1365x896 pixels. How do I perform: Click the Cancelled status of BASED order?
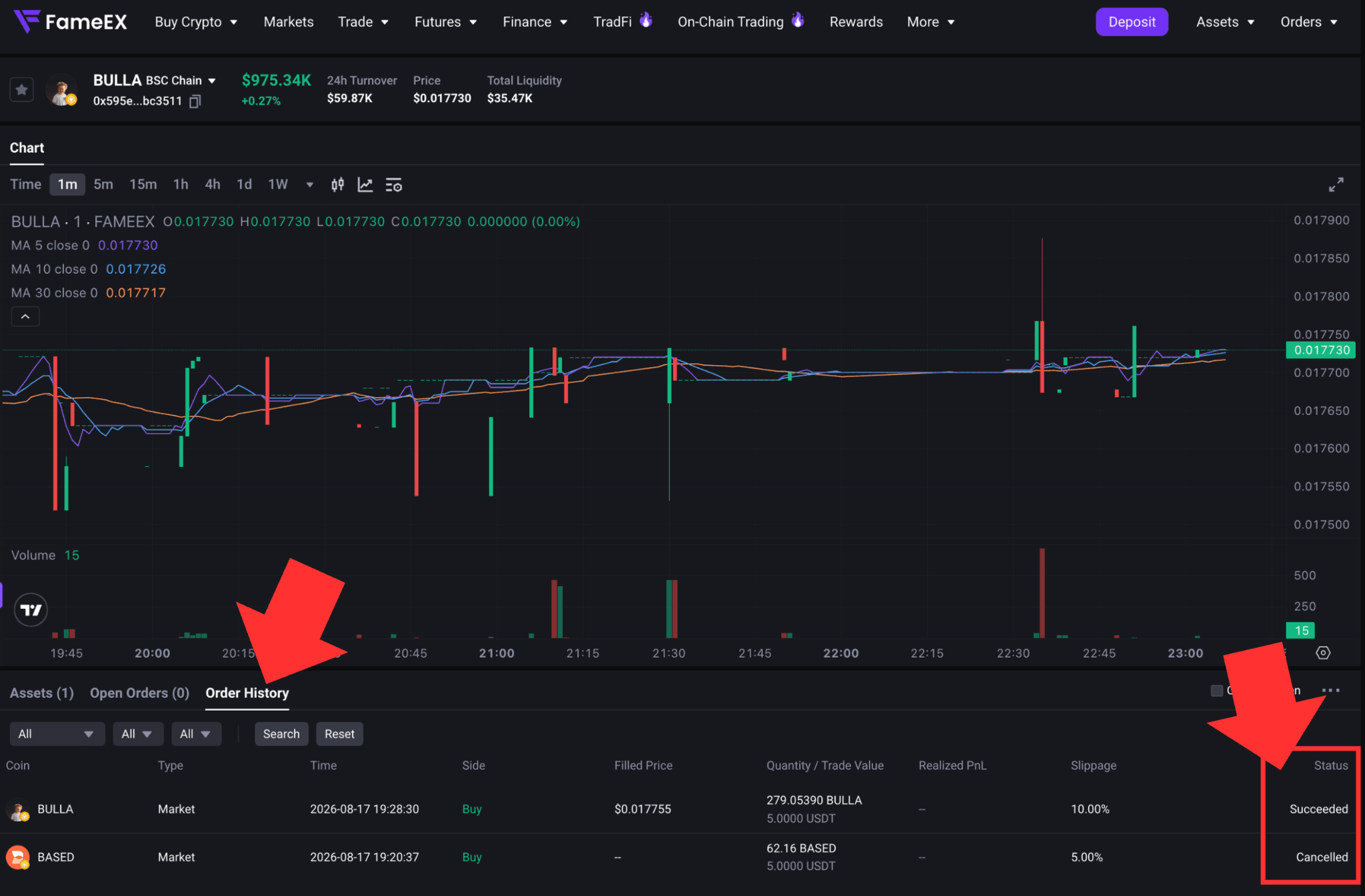click(x=1322, y=857)
